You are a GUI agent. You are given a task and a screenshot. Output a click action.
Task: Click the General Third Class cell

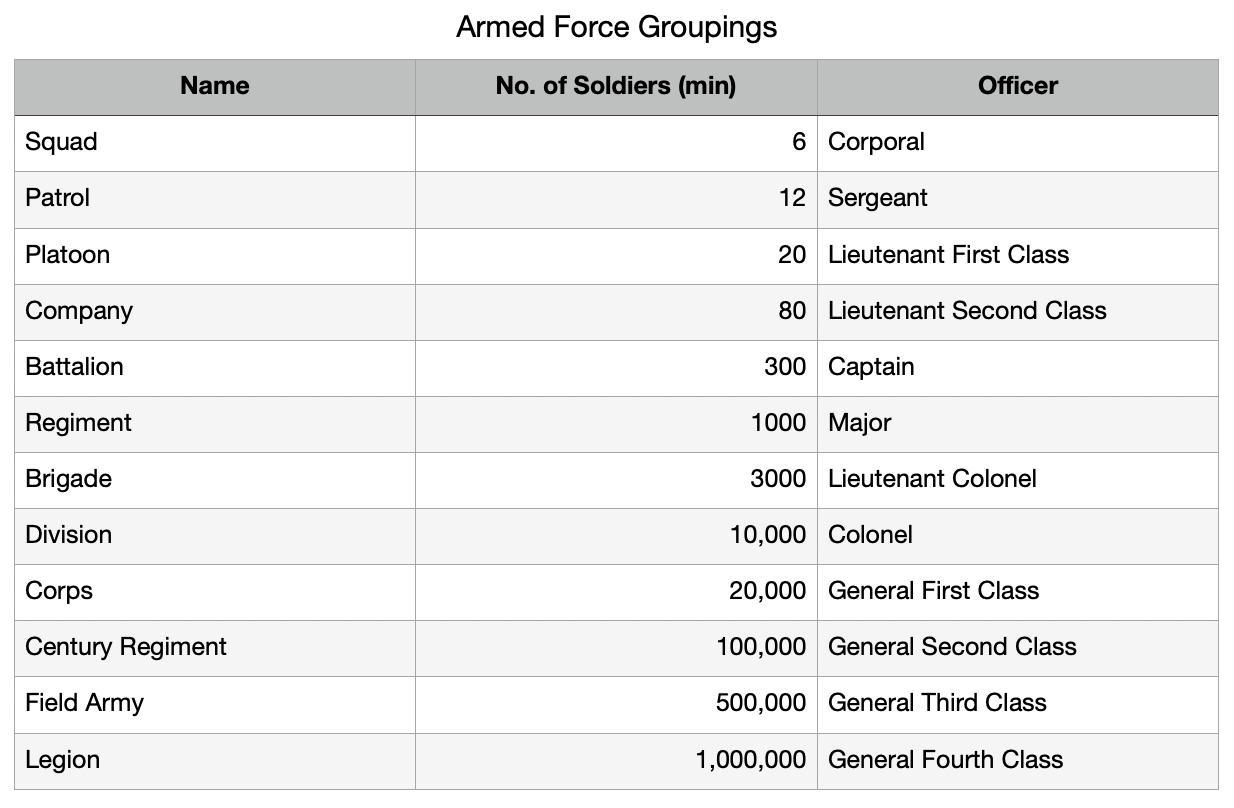[1018, 703]
